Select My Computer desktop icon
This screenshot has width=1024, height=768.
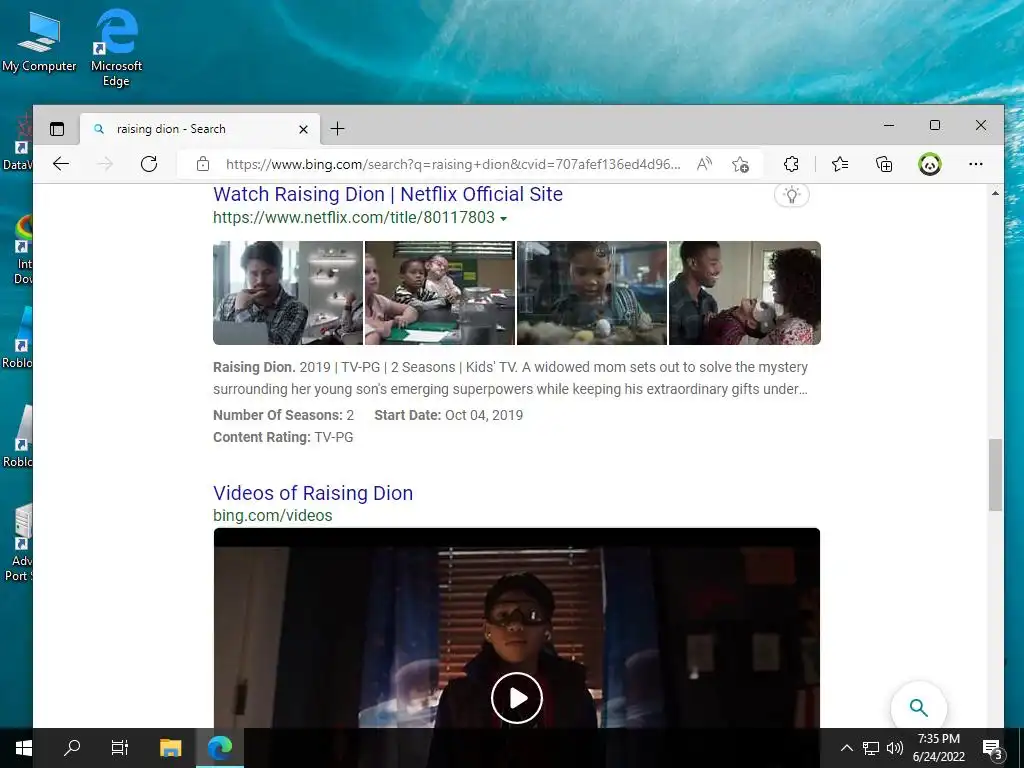point(39,42)
